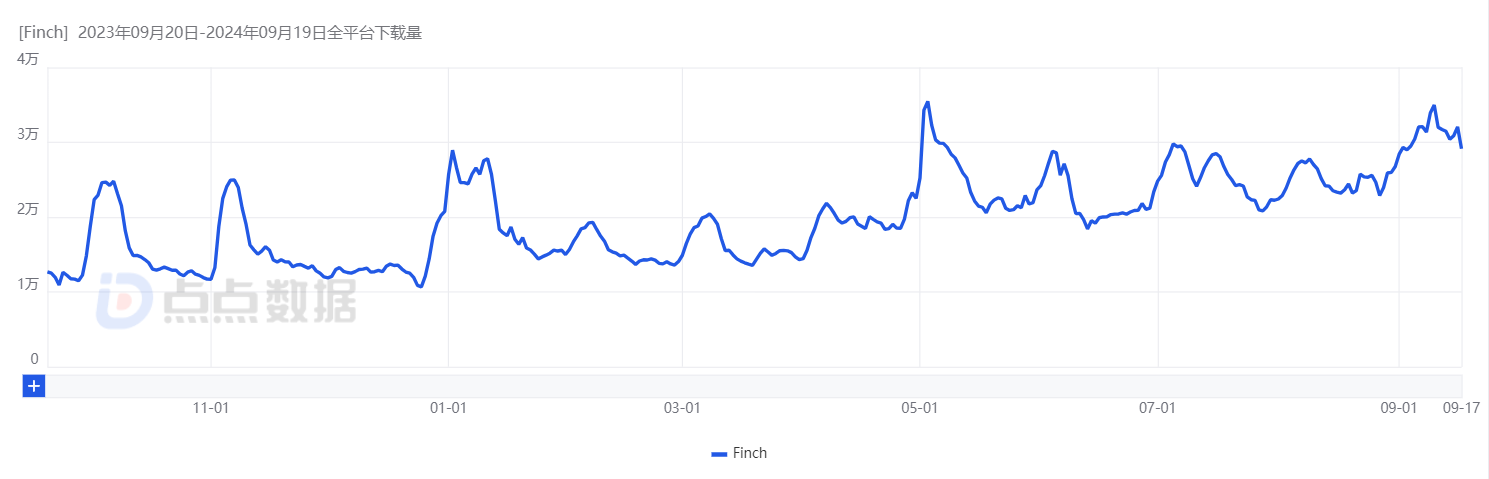The image size is (1489, 479).
Task: Select the 03-01 date label on x-axis
Action: point(681,408)
